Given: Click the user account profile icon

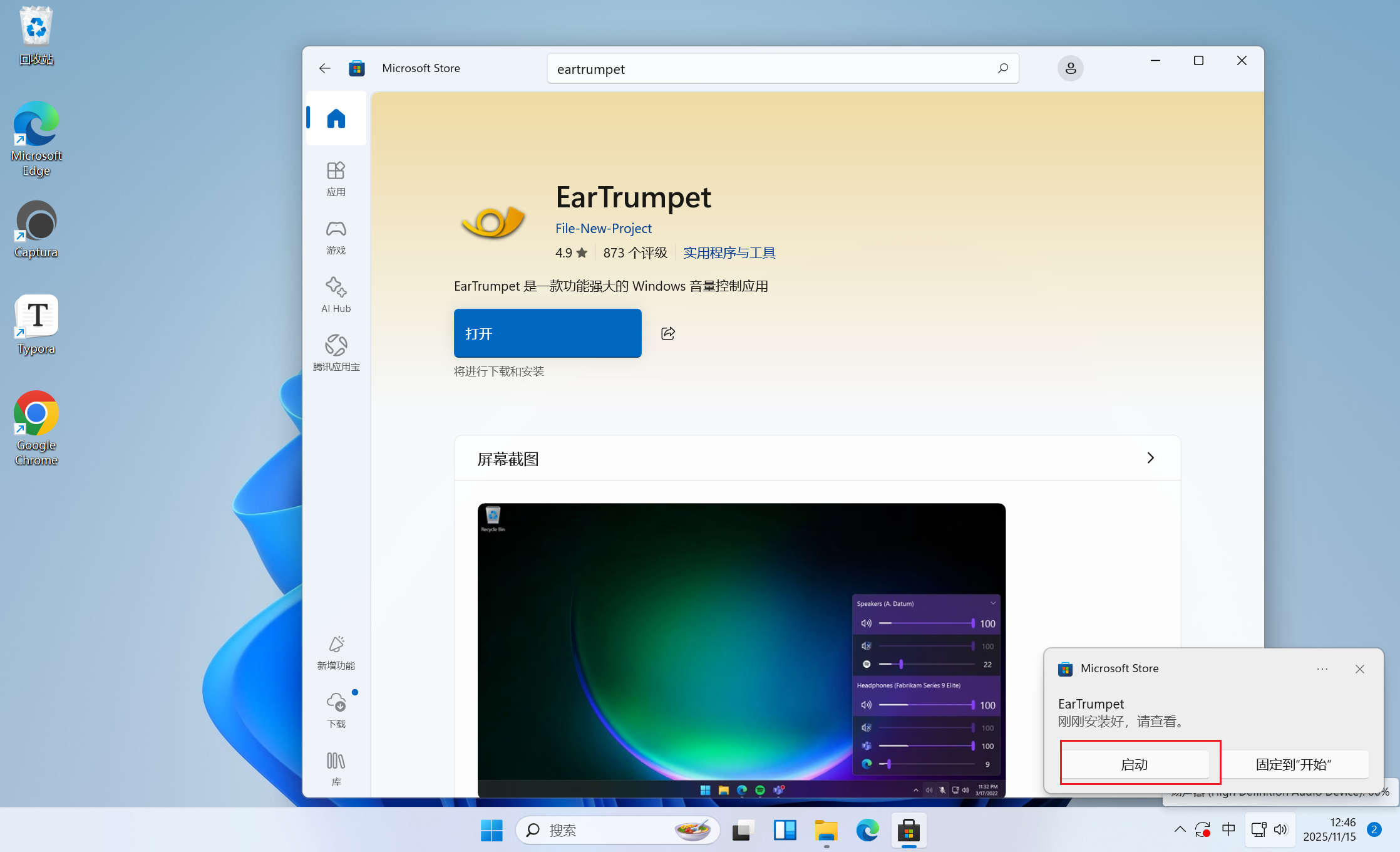Looking at the screenshot, I should click(x=1070, y=68).
